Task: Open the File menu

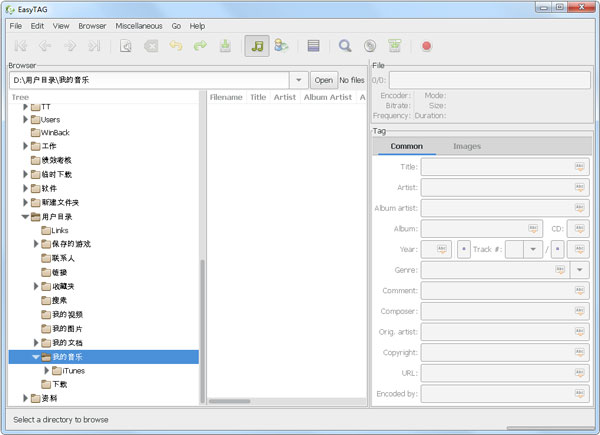Action: click(x=16, y=26)
